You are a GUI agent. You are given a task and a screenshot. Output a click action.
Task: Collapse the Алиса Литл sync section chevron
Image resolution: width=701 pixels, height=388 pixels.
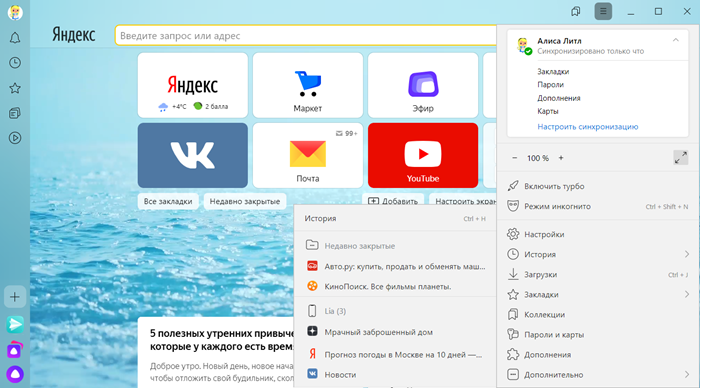(676, 40)
